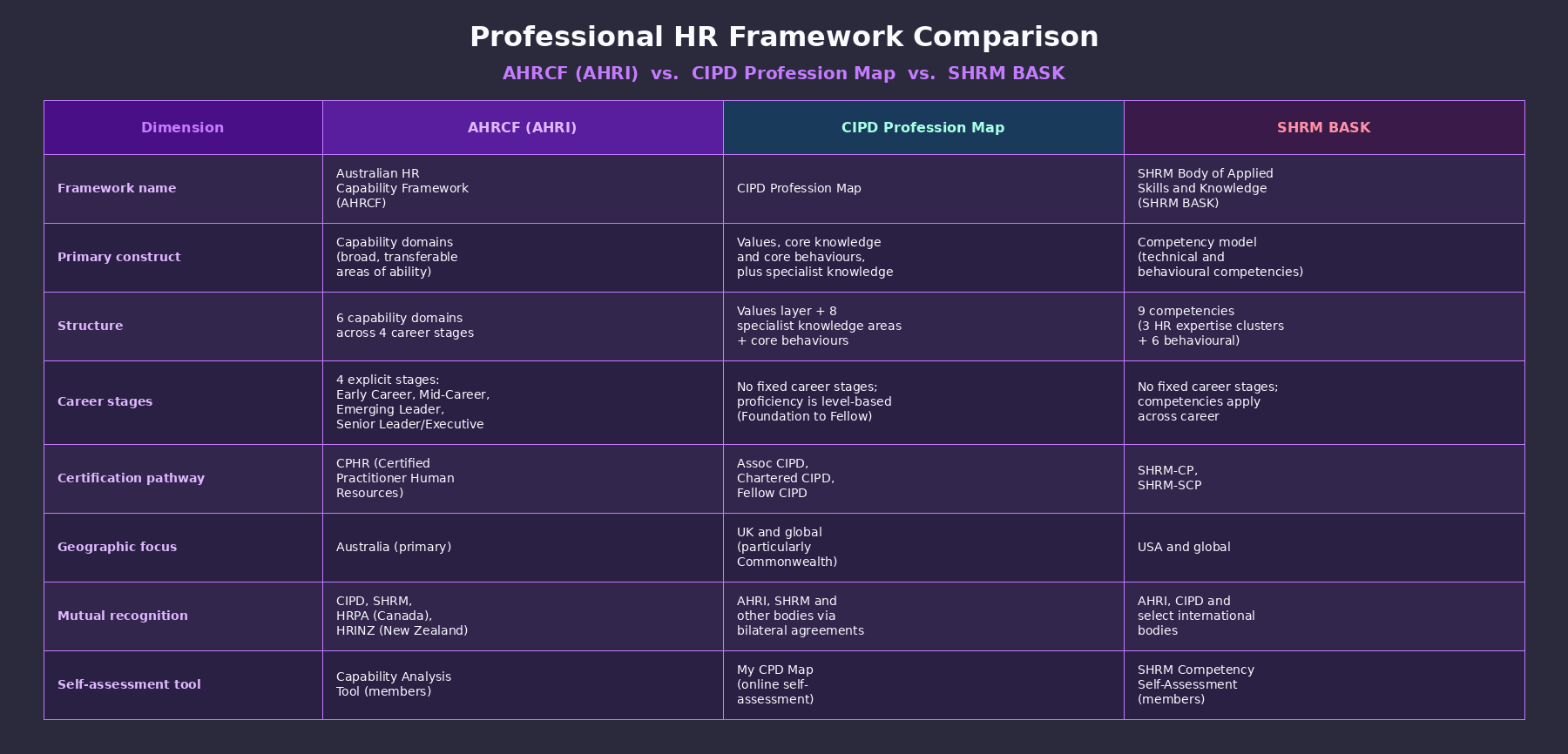Click the 'Self-assessment tool' row label
The width and height of the screenshot is (1568, 754).
[x=129, y=684]
